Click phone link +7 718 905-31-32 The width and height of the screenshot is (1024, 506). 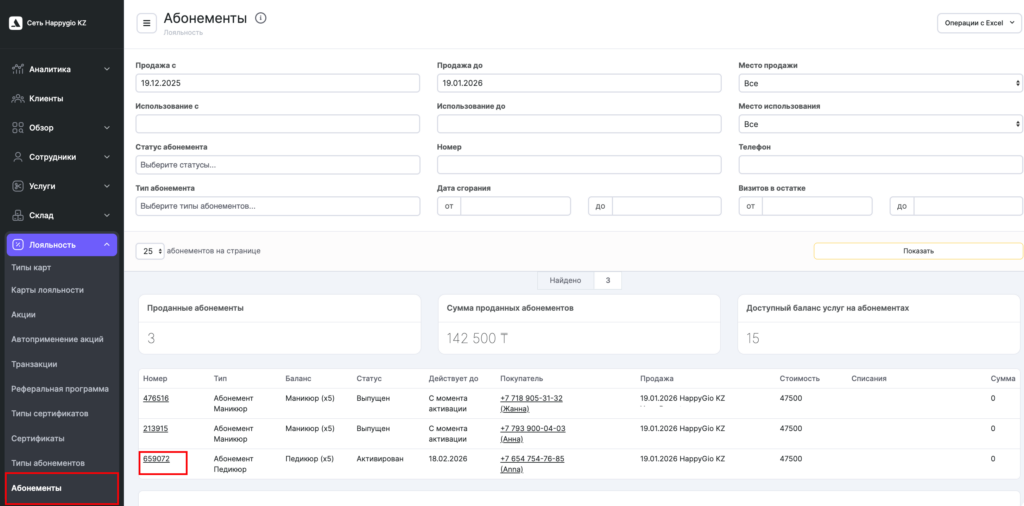[531, 398]
